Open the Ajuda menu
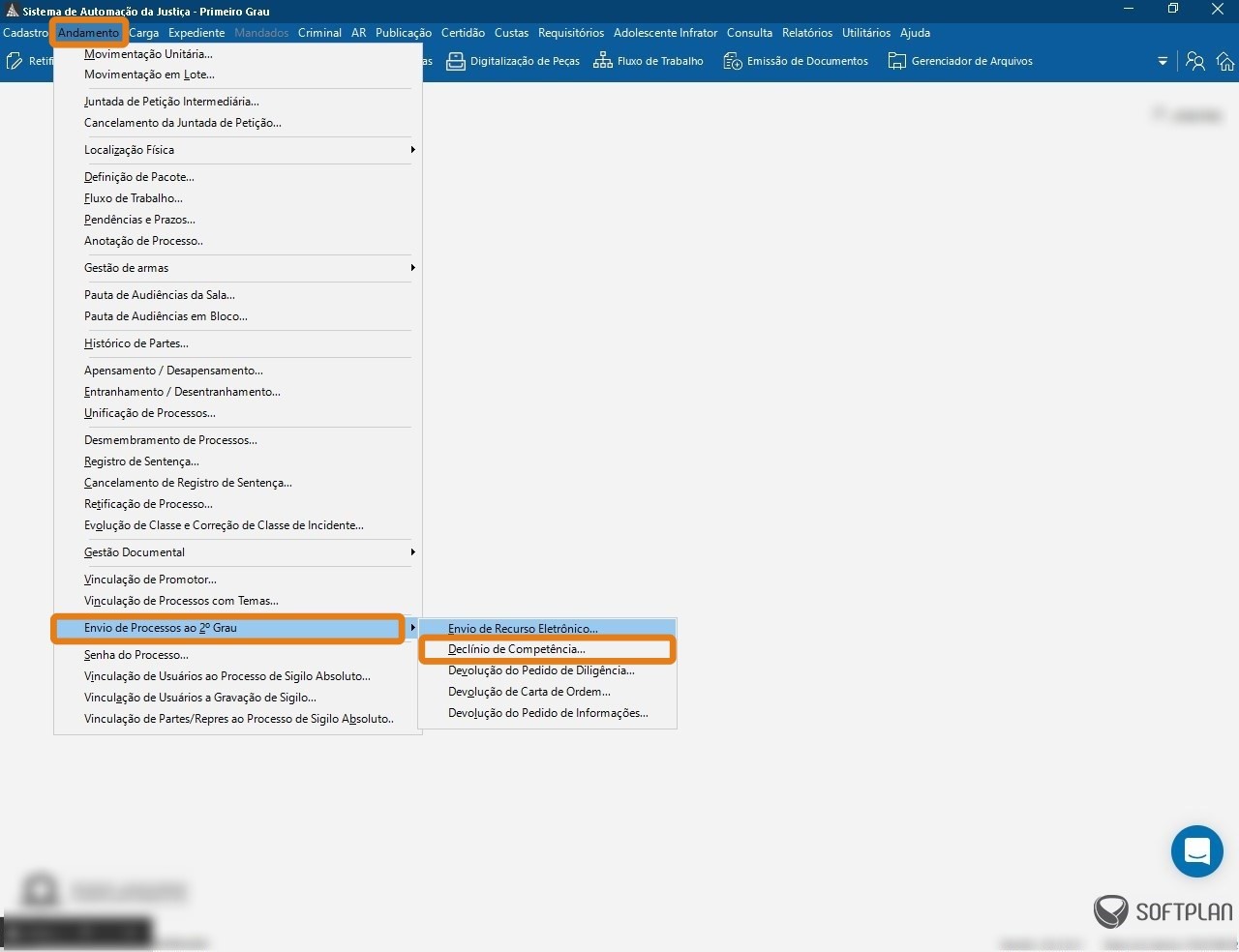The height and width of the screenshot is (952, 1239). coord(915,33)
